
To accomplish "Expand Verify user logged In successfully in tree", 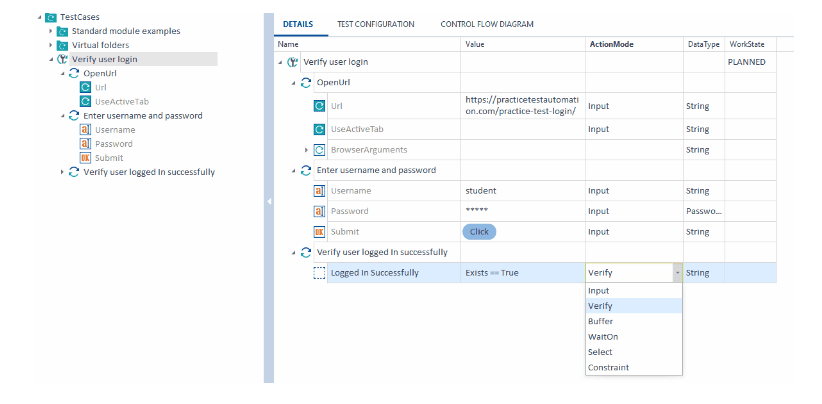I will click(x=62, y=172).
